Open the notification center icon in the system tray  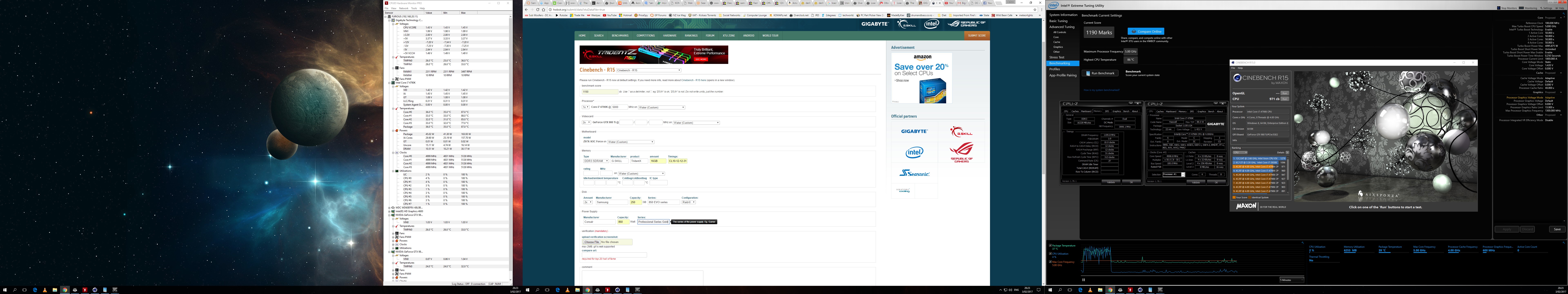click(x=1038, y=290)
